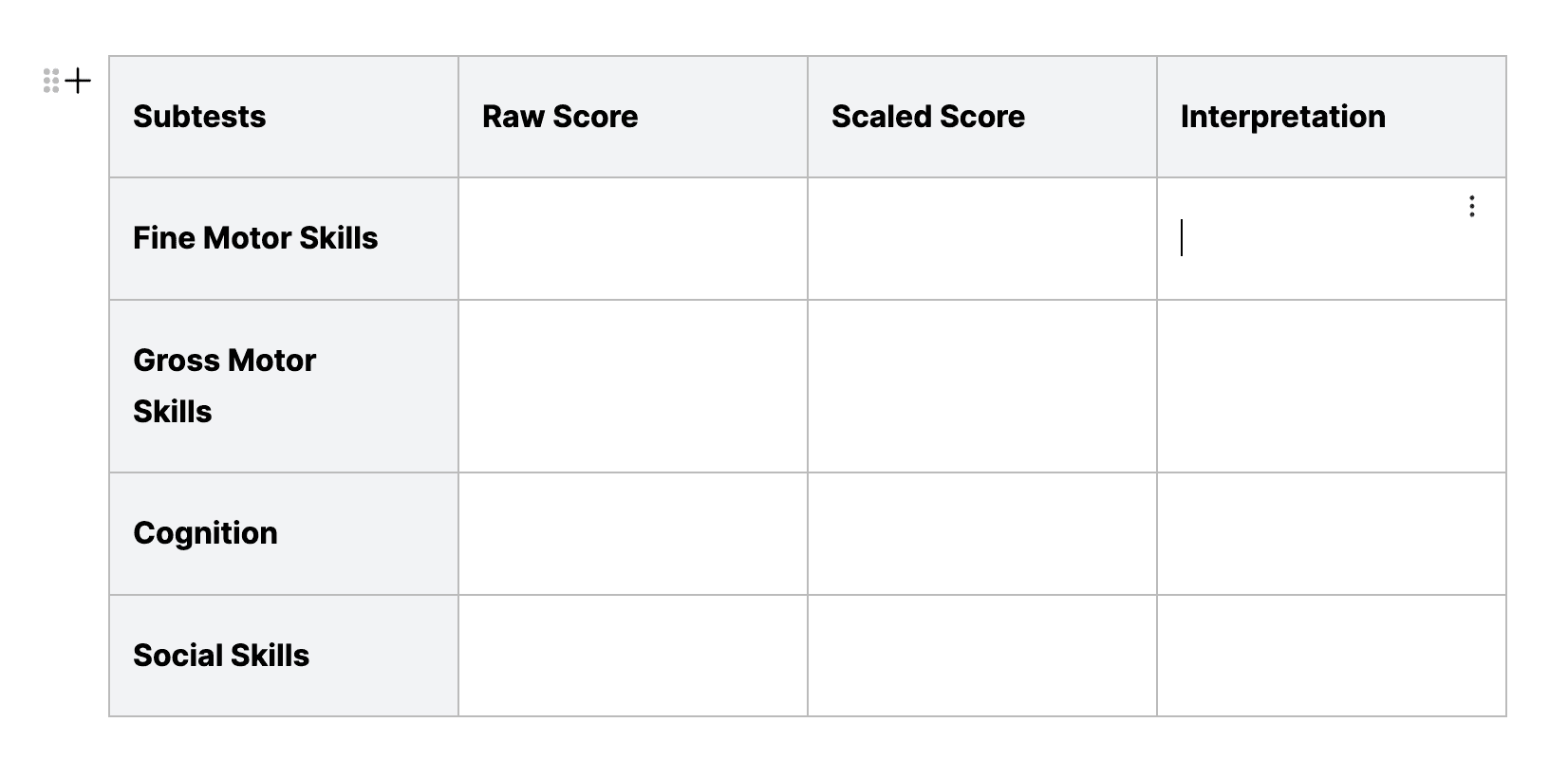Click the Subtests header cell

tap(283, 117)
